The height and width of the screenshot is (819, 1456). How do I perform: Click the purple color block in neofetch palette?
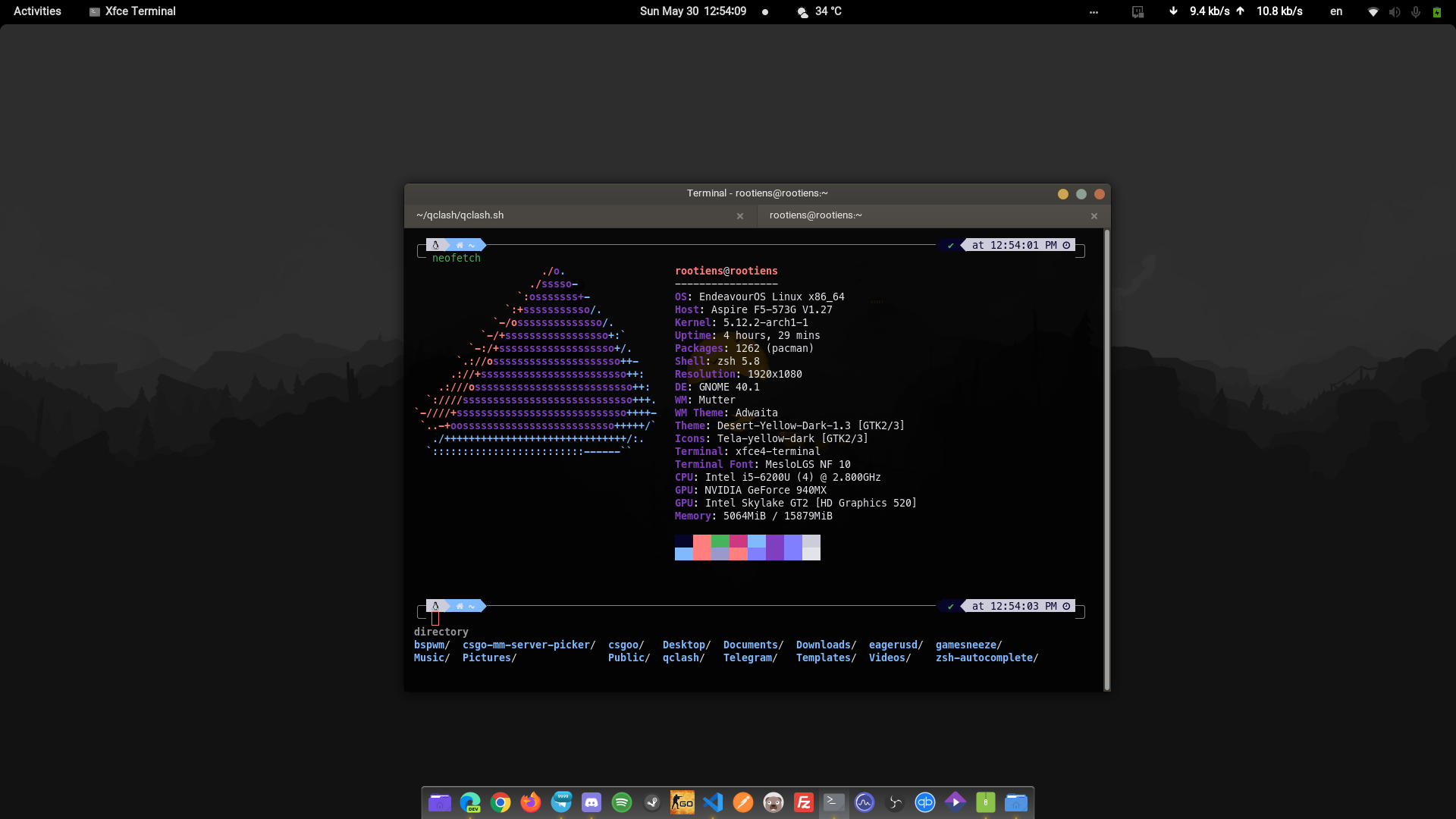pyautogui.click(x=775, y=548)
